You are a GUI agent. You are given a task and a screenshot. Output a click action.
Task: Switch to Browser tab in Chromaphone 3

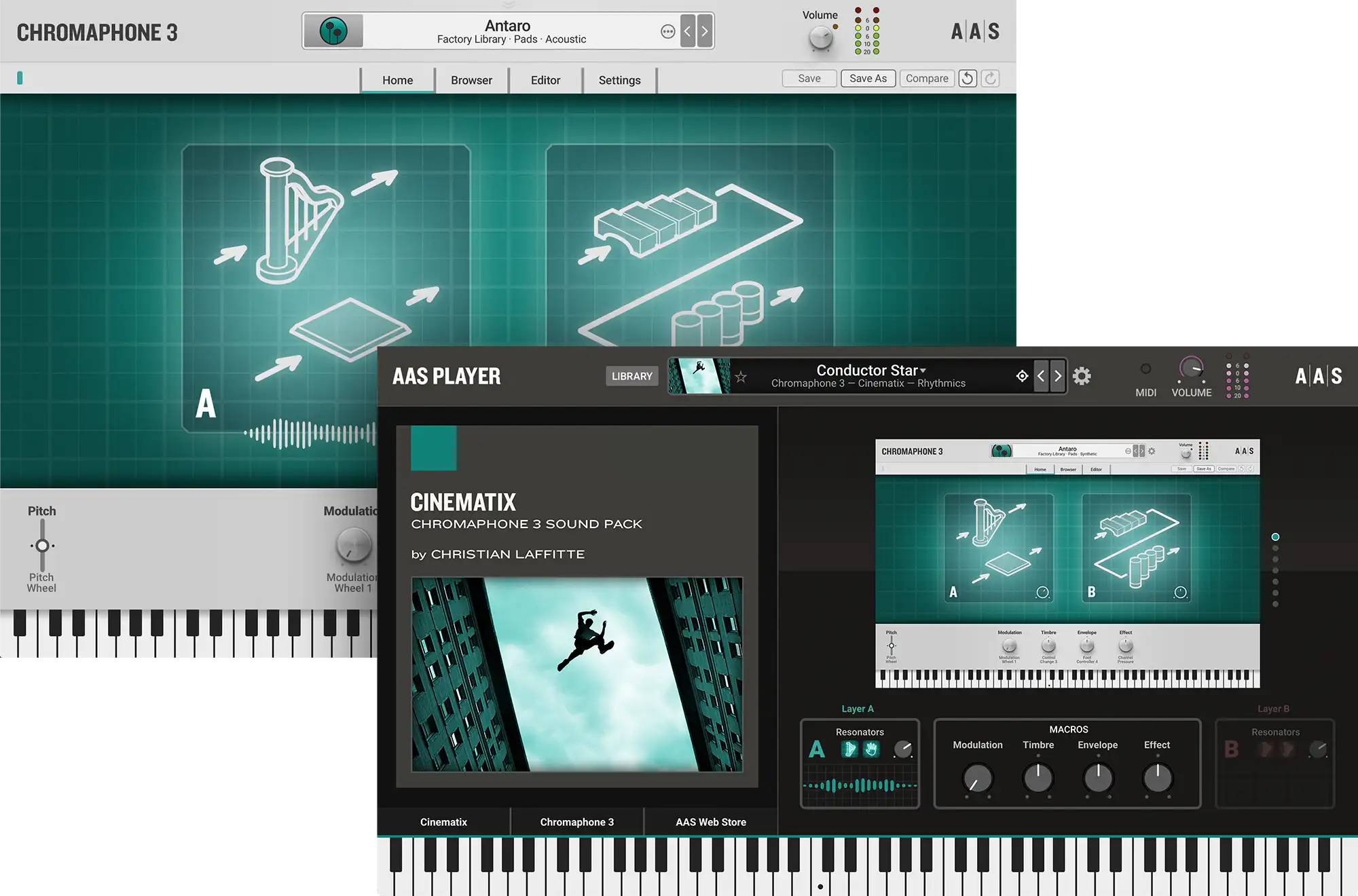point(471,80)
